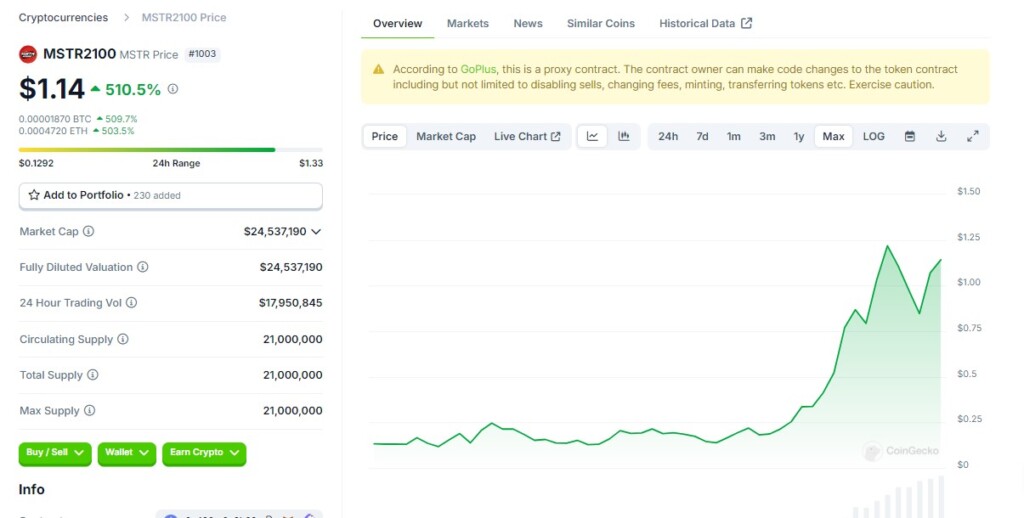Viewport: 1024px width, 518px height.
Task: Click the $1.50 chart axis label
Action: pyautogui.click(x=968, y=191)
